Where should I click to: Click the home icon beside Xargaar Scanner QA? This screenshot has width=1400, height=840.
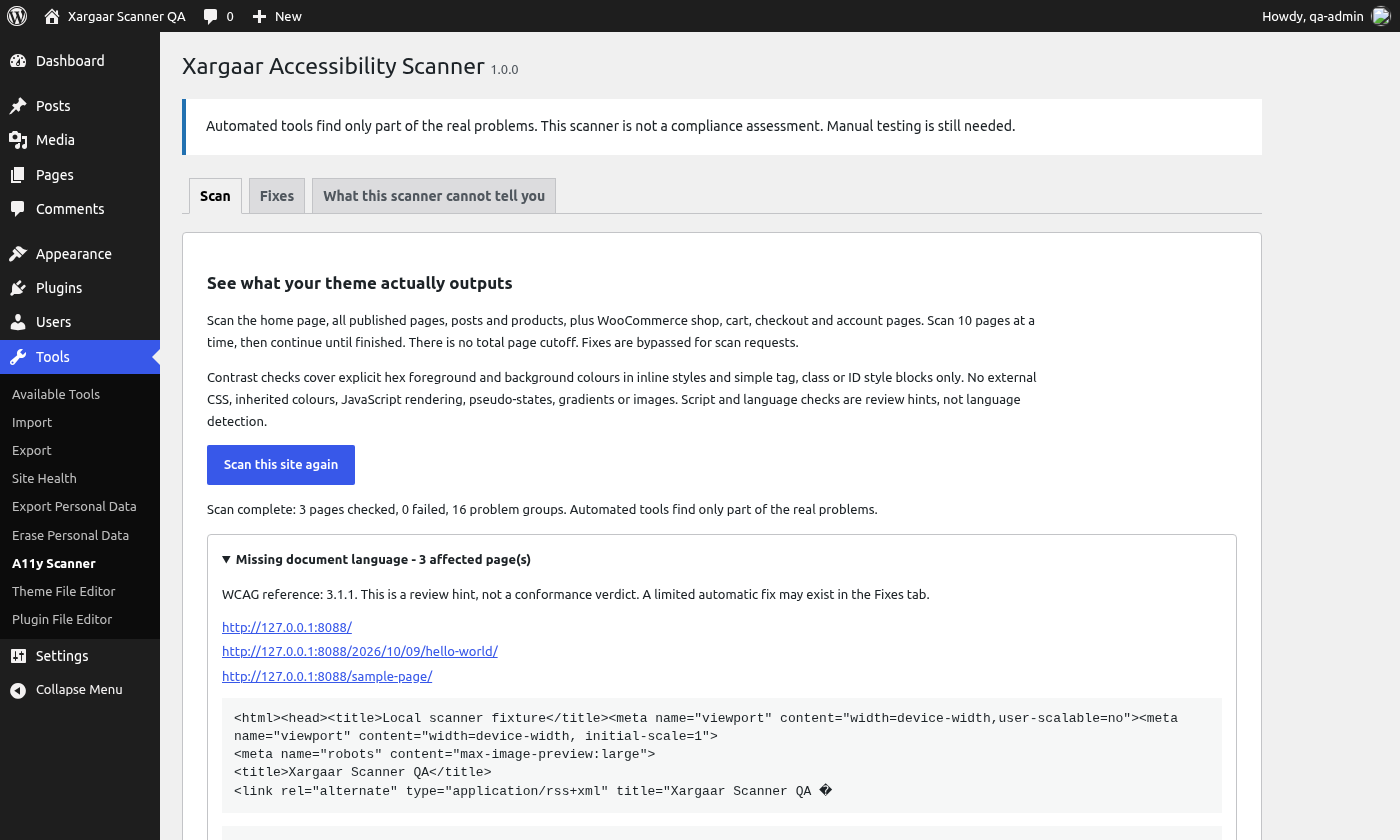[52, 16]
